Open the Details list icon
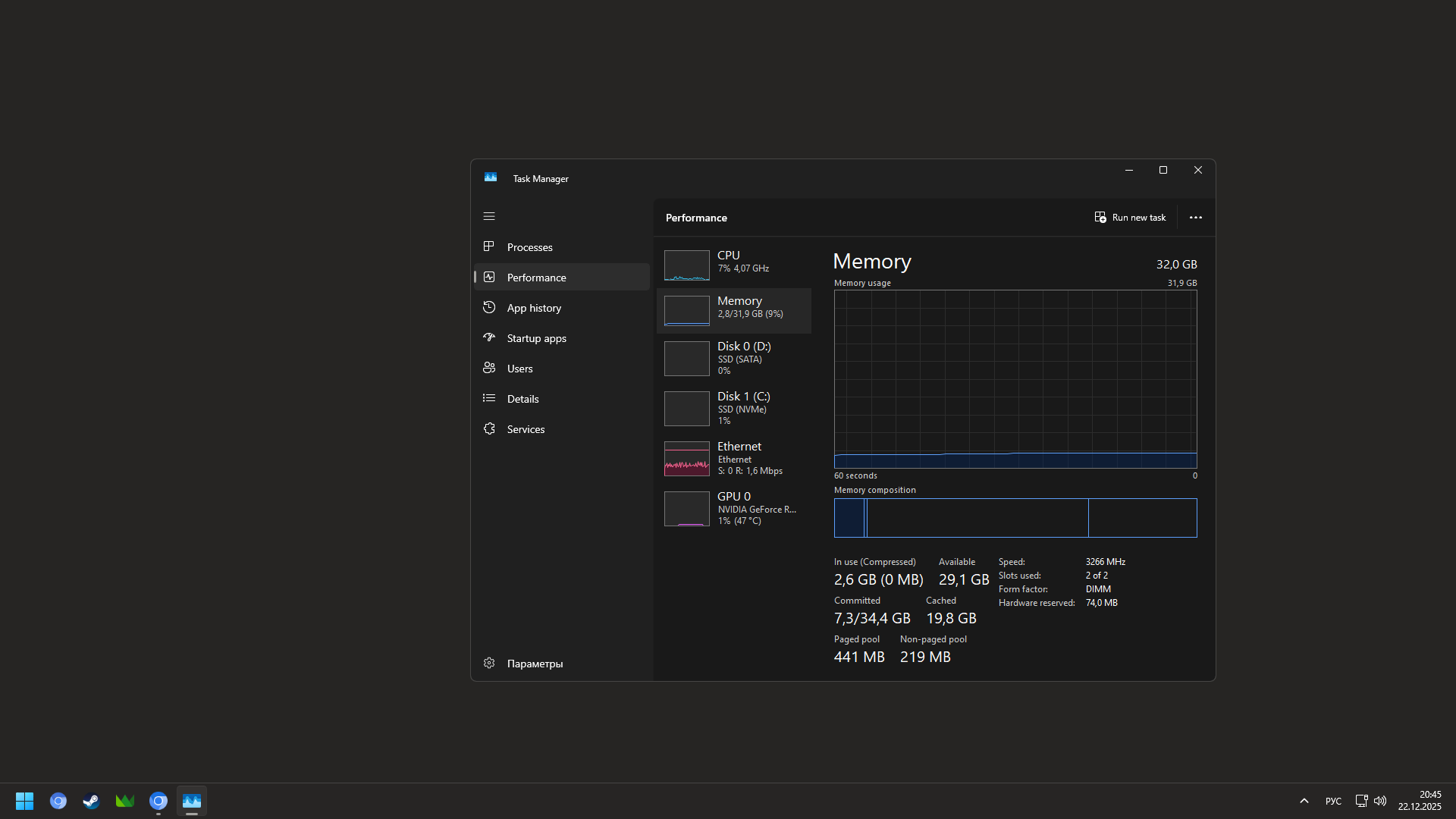 pyautogui.click(x=489, y=399)
